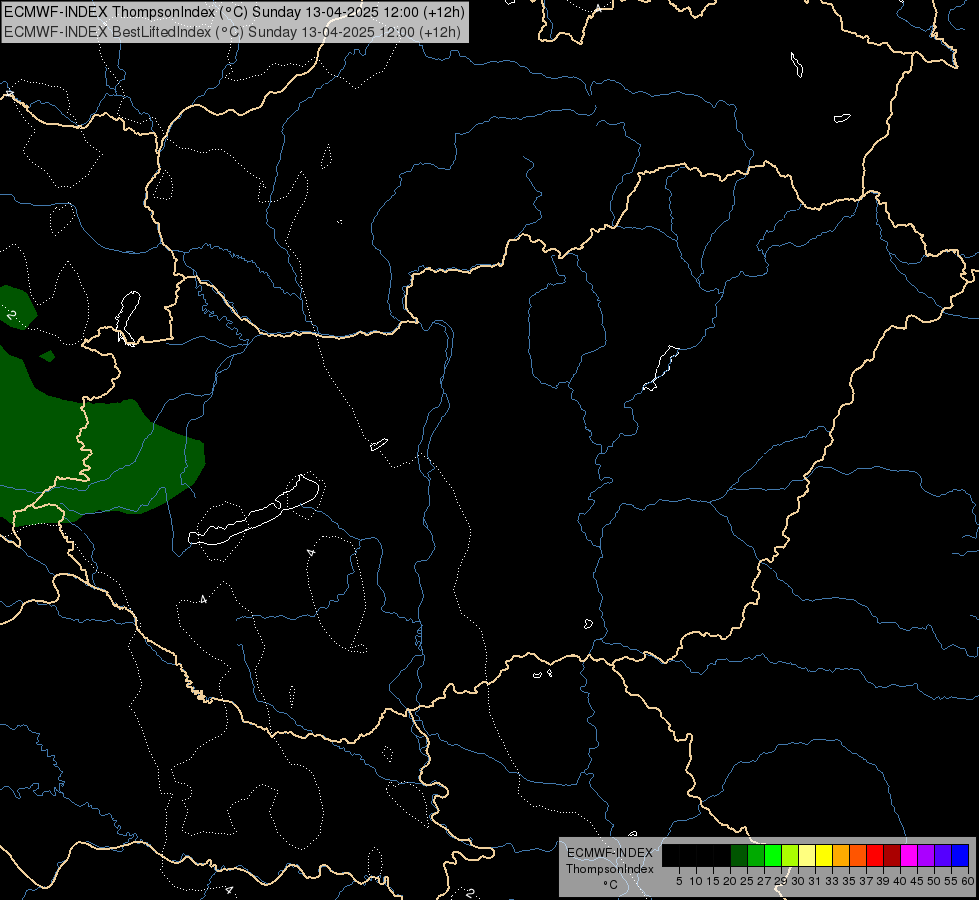This screenshot has width=979, height=900.
Task: Select the red 37-39 legend swatch
Action: (x=875, y=856)
